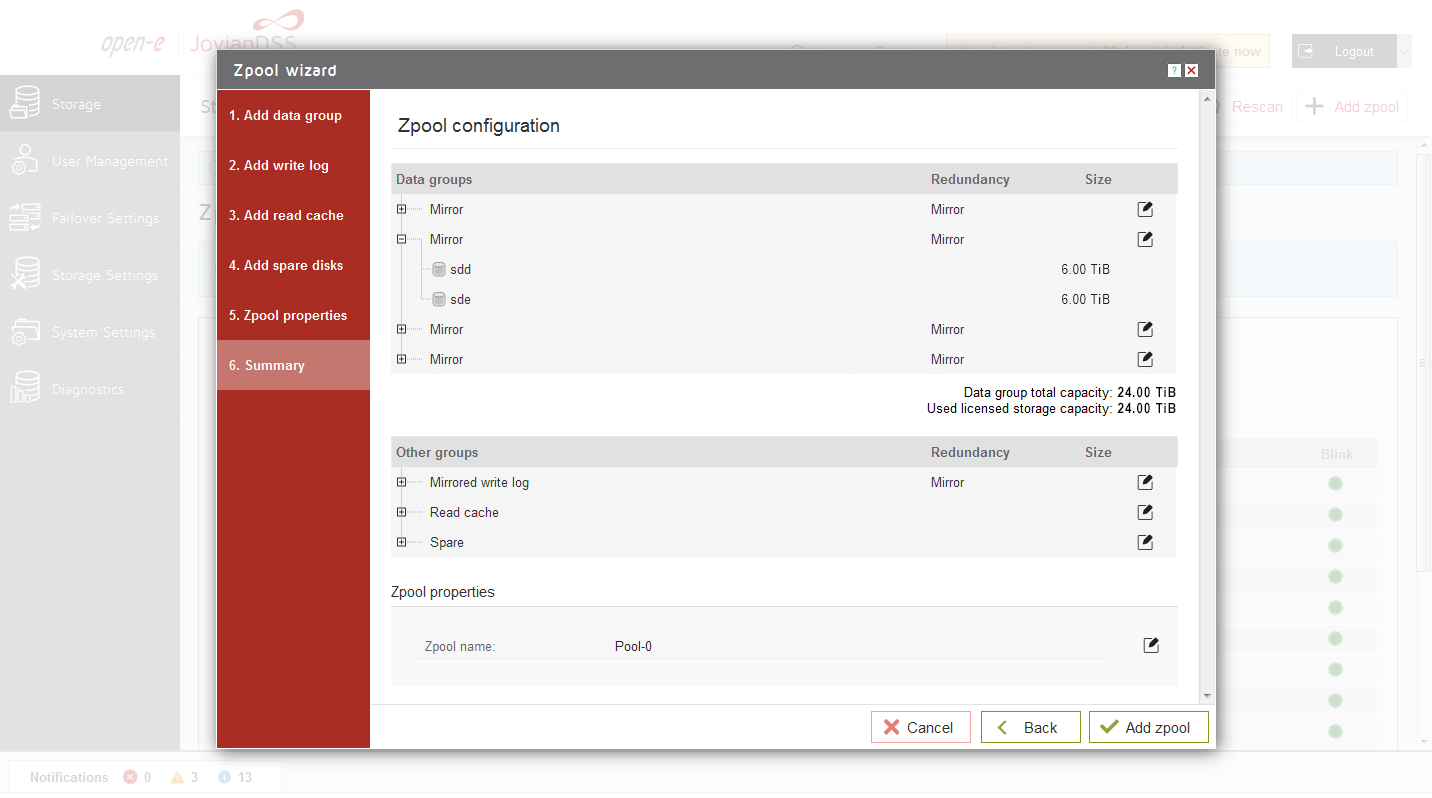Open the dropdown arrow beside Logout
The height and width of the screenshot is (798, 1432).
point(1404,51)
